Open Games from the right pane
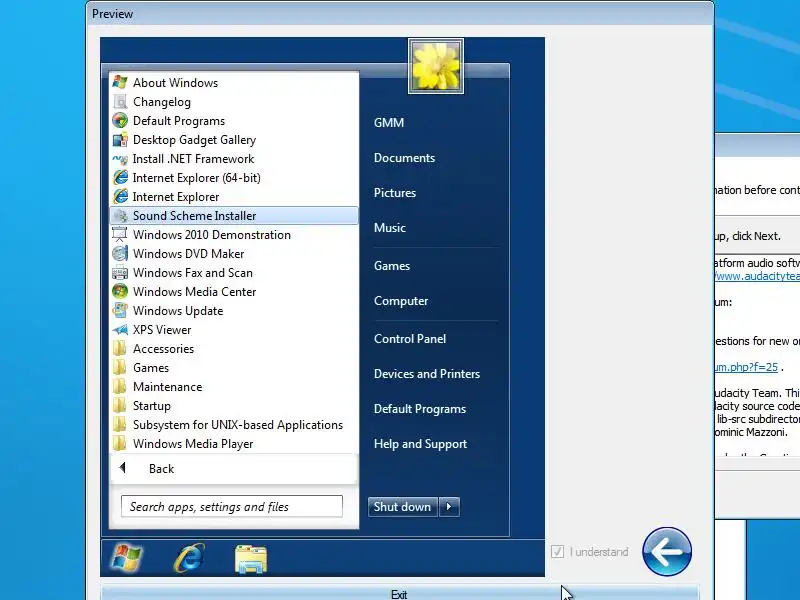Image resolution: width=800 pixels, height=600 pixels. click(x=391, y=266)
